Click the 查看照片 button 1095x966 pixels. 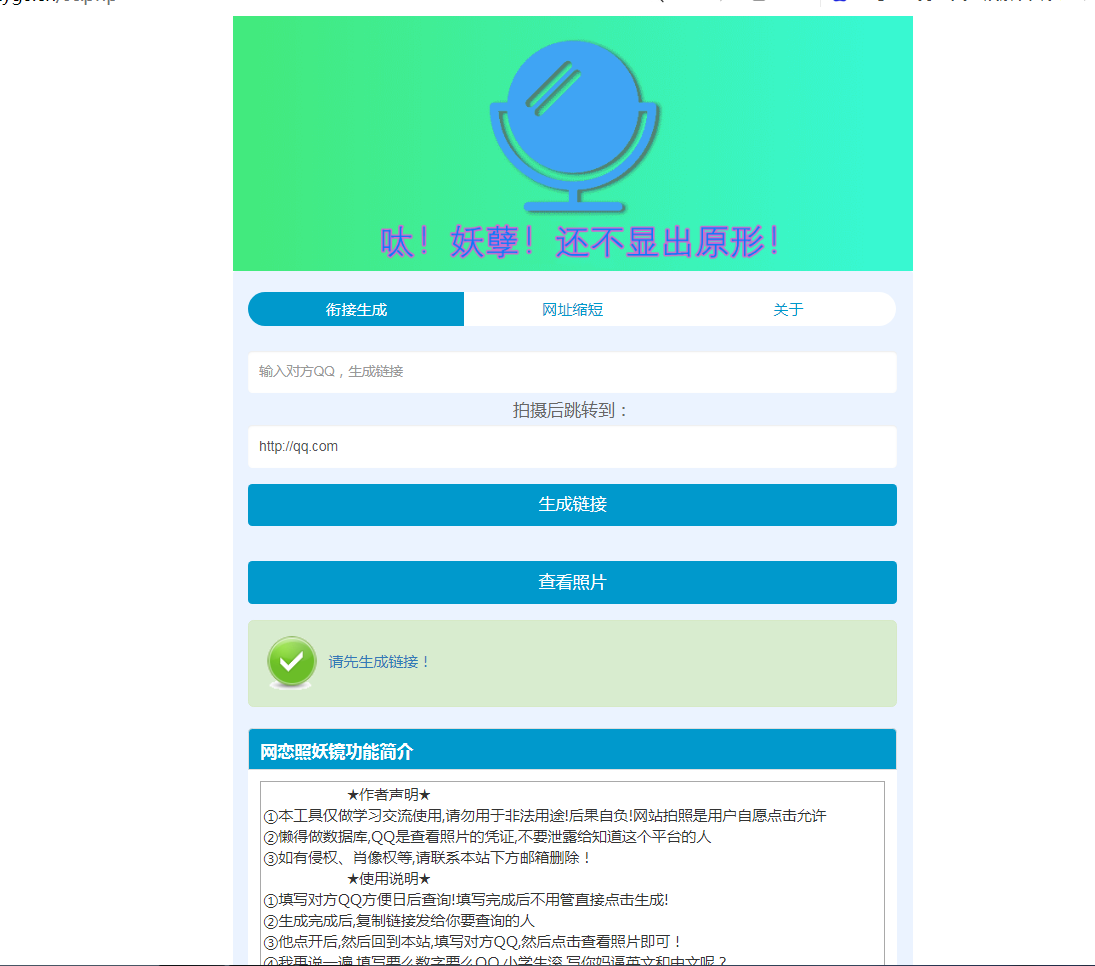coord(572,582)
